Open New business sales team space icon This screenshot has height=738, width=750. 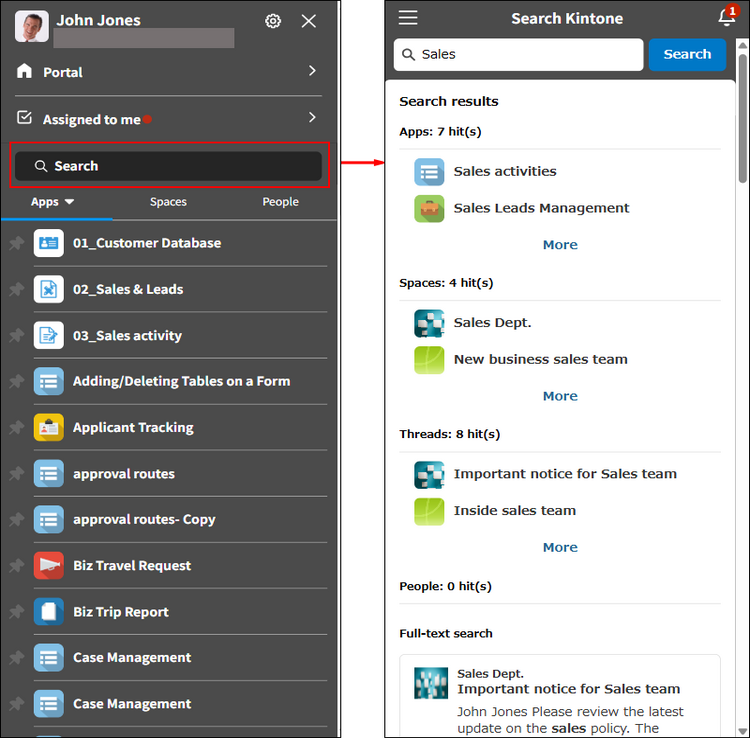click(429, 360)
